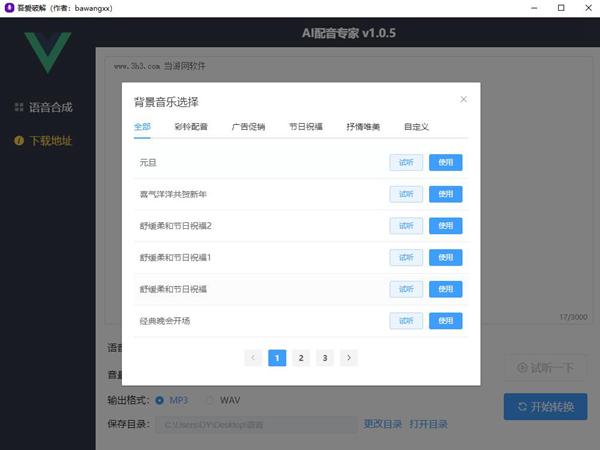Go to next page with right arrow
The height and width of the screenshot is (450, 600).
(x=348, y=357)
